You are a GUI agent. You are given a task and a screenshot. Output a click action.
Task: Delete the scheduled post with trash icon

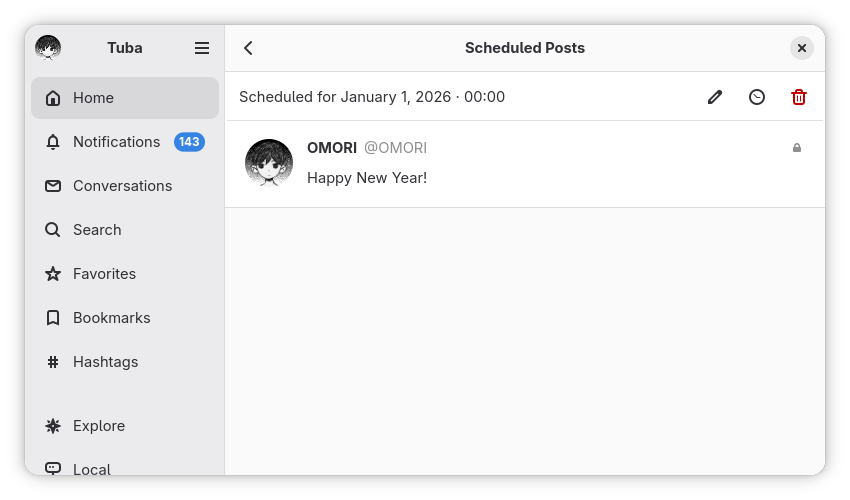click(x=799, y=97)
